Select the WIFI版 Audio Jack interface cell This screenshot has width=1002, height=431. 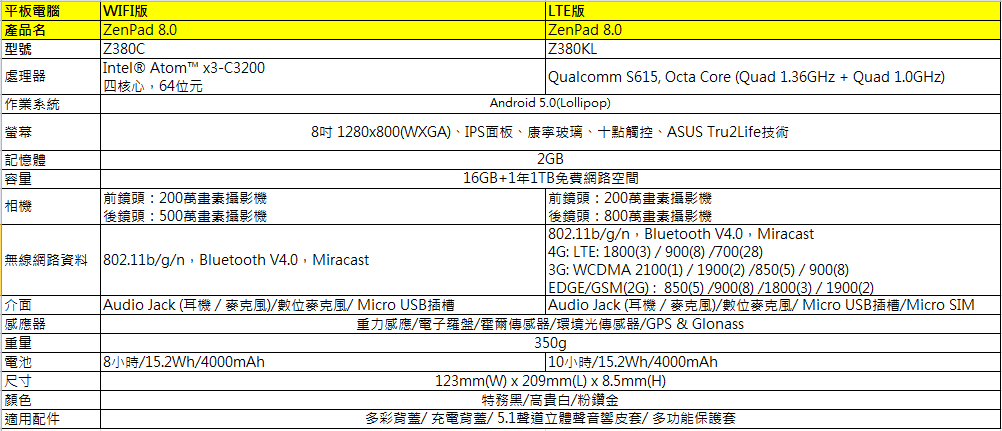point(323,306)
